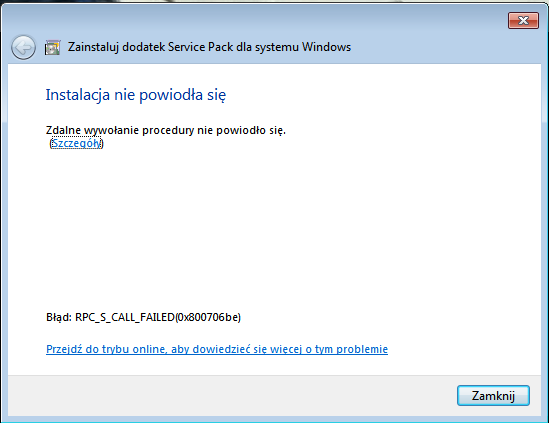Image resolution: width=549 pixels, height=424 pixels.
Task: Click the round back arrow button
Action: (x=23, y=47)
